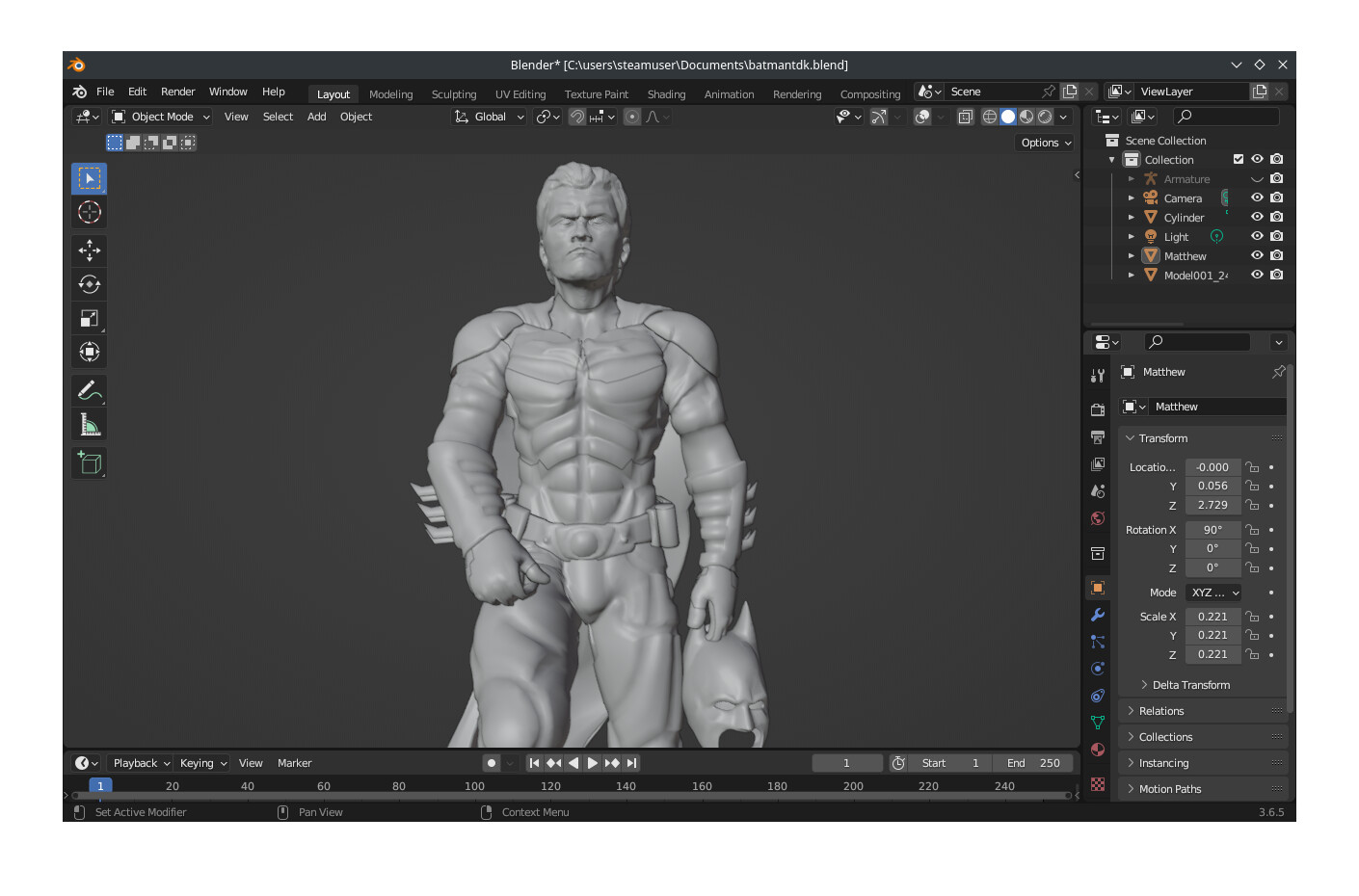Disable Light in renders via camera icon
This screenshot has height=896, width=1359.
(x=1277, y=236)
